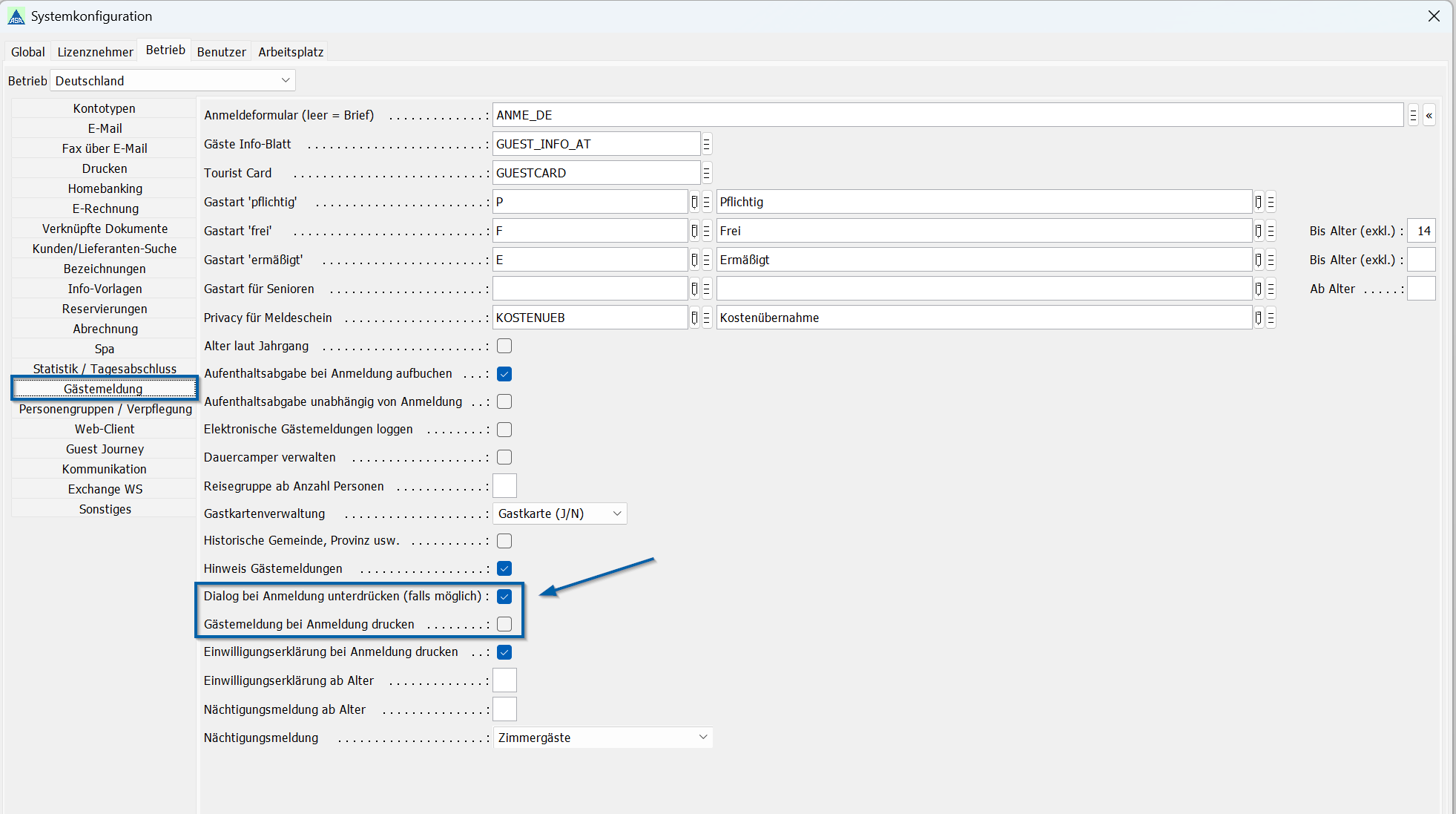Uncheck Aufenthaltsabgabe bei Anmeldung aufbuchen
Screen dimensions: 1456x814
pos(504,374)
